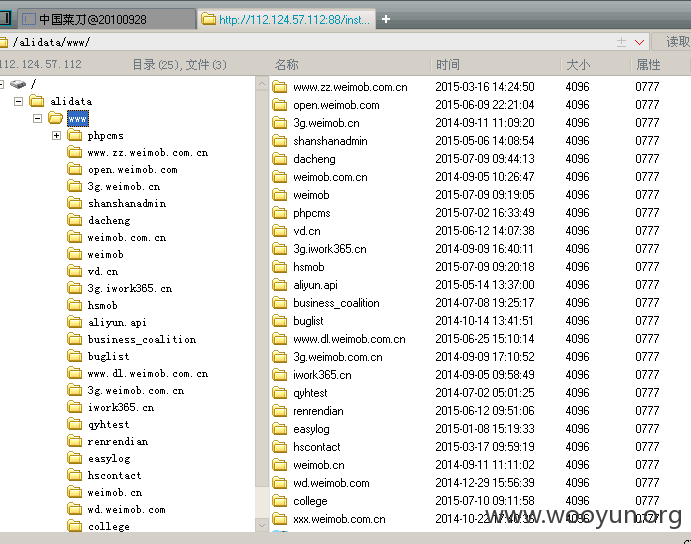Viewport: 691px width, 544px height.
Task: Click 3g.weimob.com.cn folder icon in list
Action: click(280, 357)
